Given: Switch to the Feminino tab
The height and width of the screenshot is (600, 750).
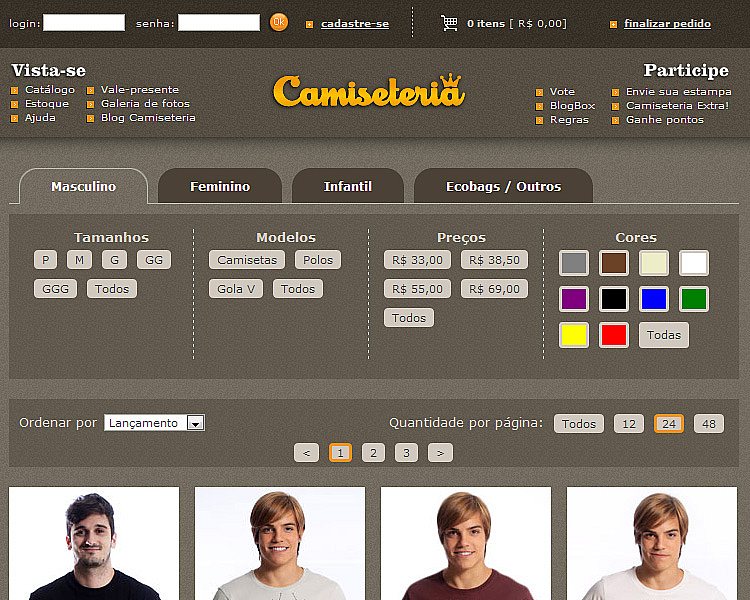Looking at the screenshot, I should [x=220, y=186].
